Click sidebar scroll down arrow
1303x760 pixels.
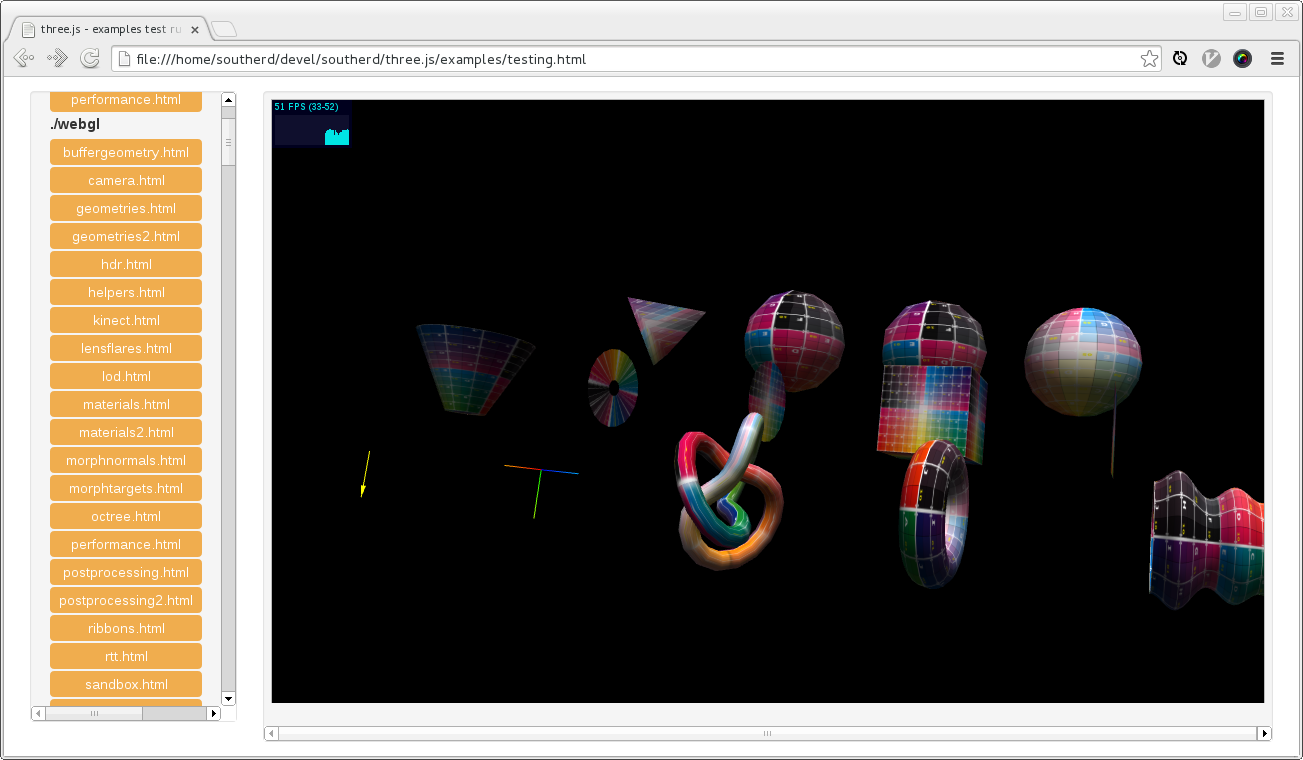click(228, 698)
